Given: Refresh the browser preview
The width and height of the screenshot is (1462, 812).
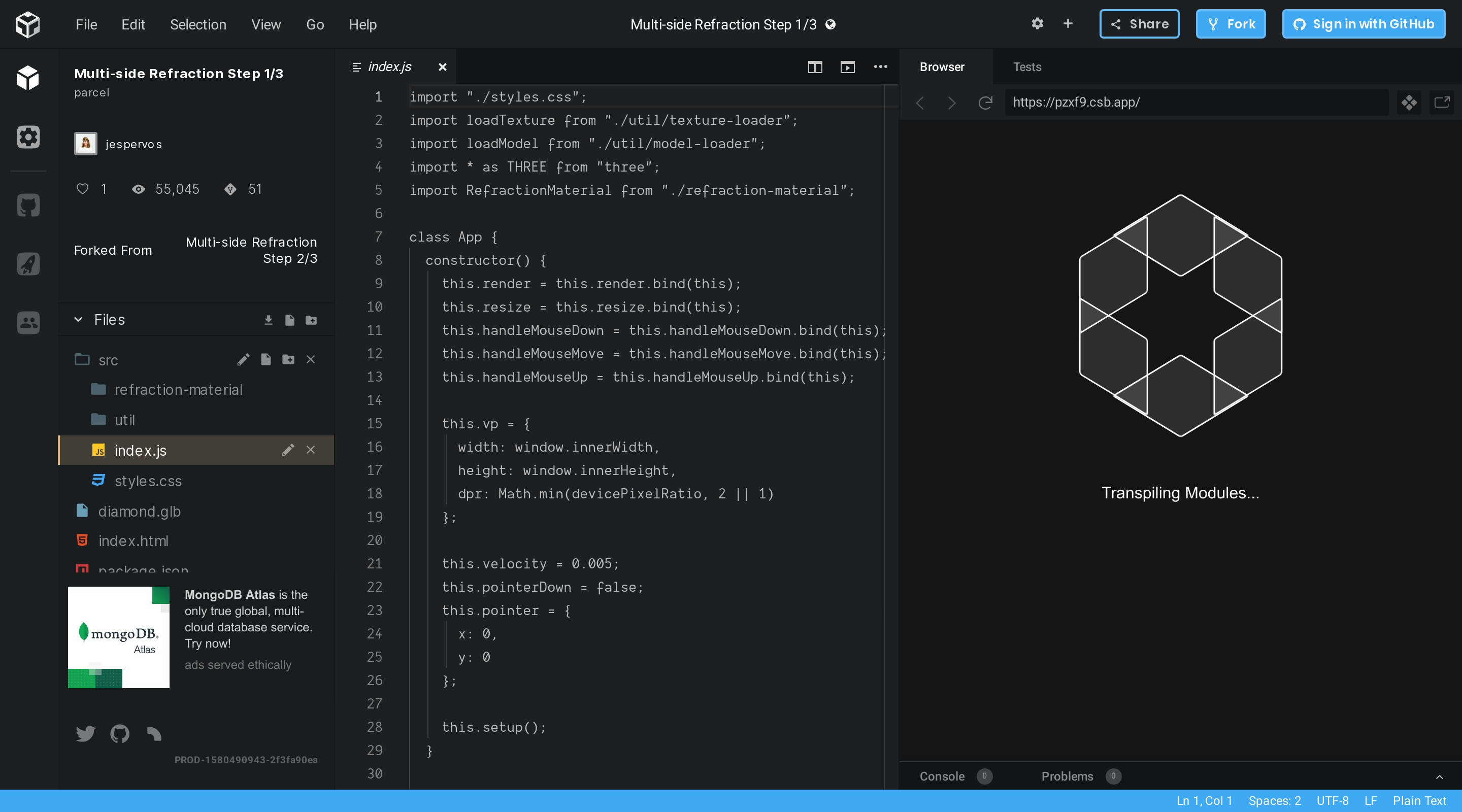Looking at the screenshot, I should coord(985,103).
